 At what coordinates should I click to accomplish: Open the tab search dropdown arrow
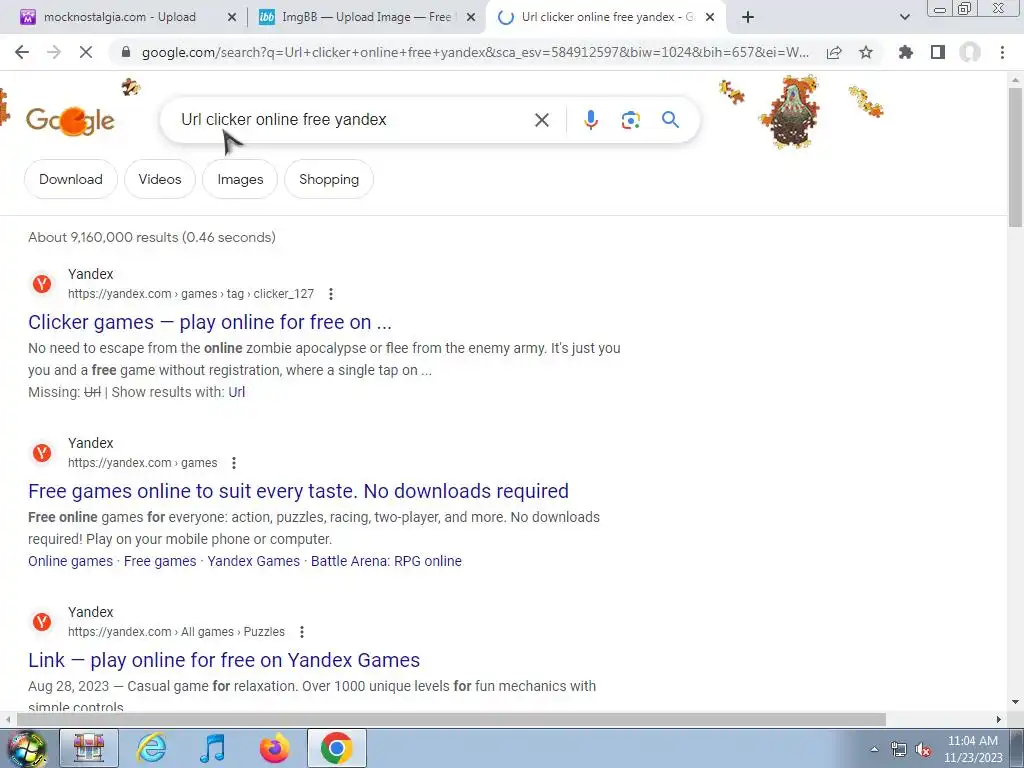(x=904, y=18)
